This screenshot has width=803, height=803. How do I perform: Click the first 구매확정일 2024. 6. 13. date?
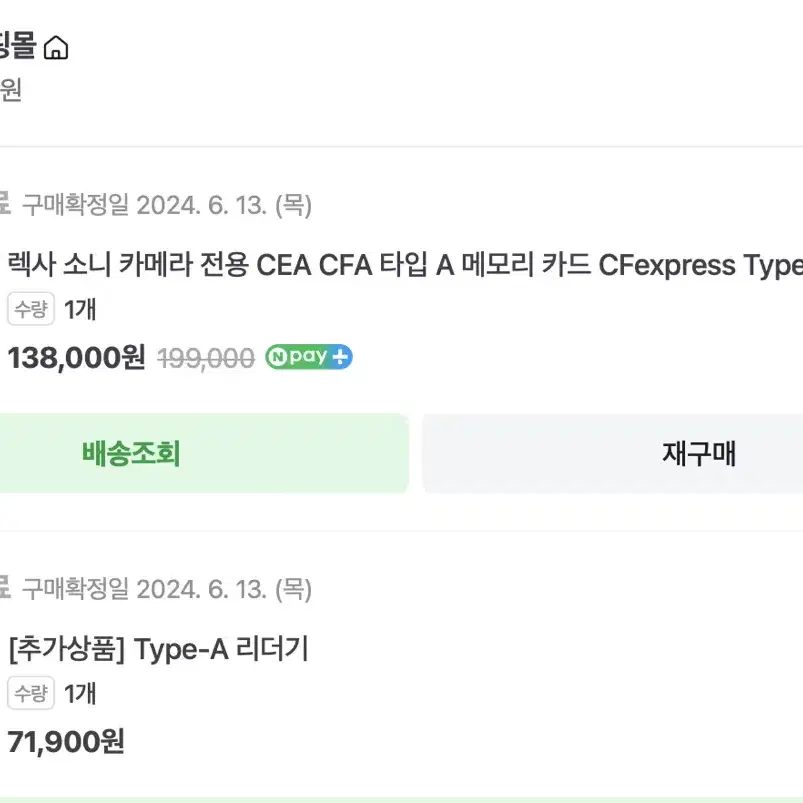(167, 205)
